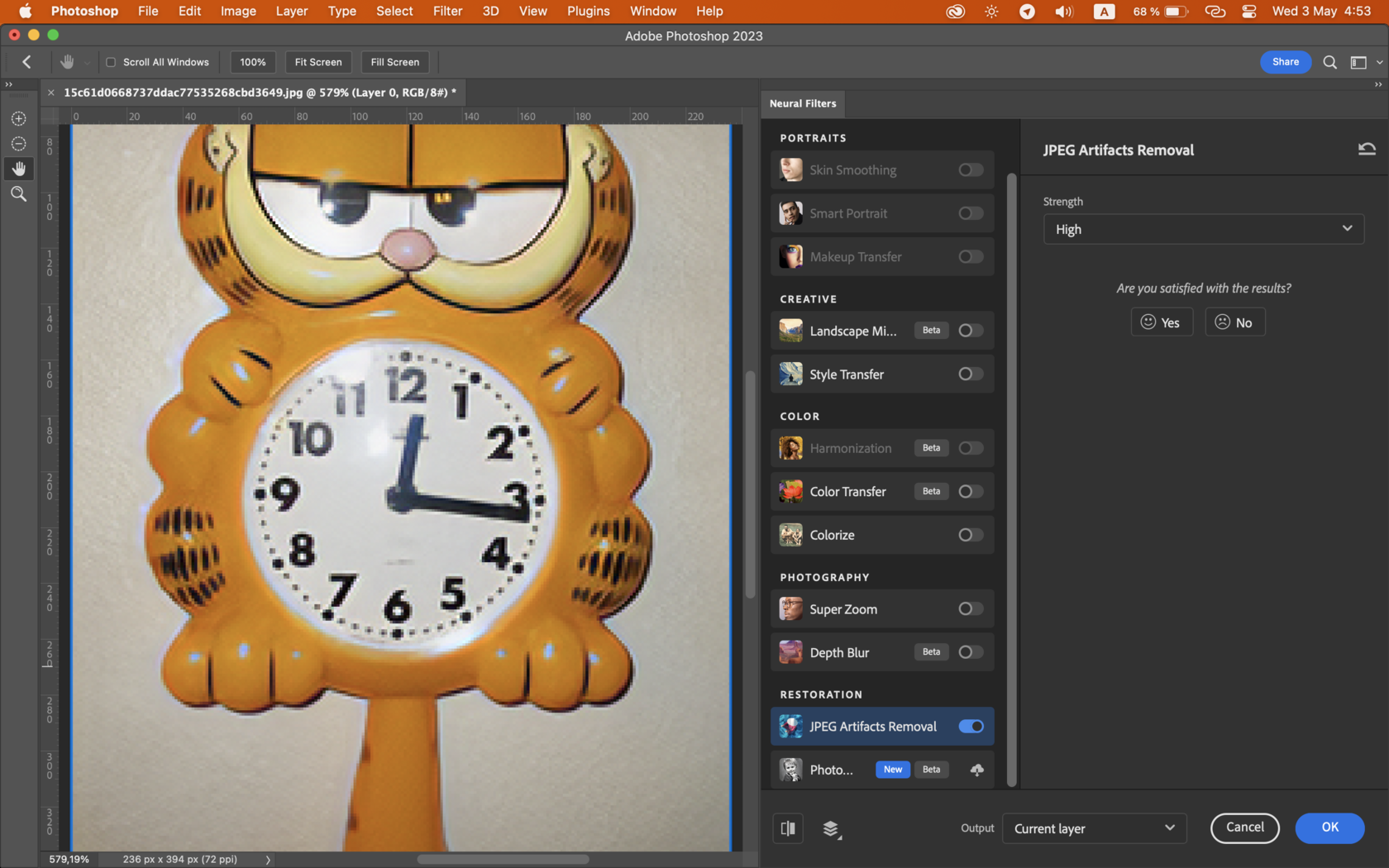Viewport: 1389px width, 868px height.
Task: Click the Share button
Action: [x=1286, y=62]
